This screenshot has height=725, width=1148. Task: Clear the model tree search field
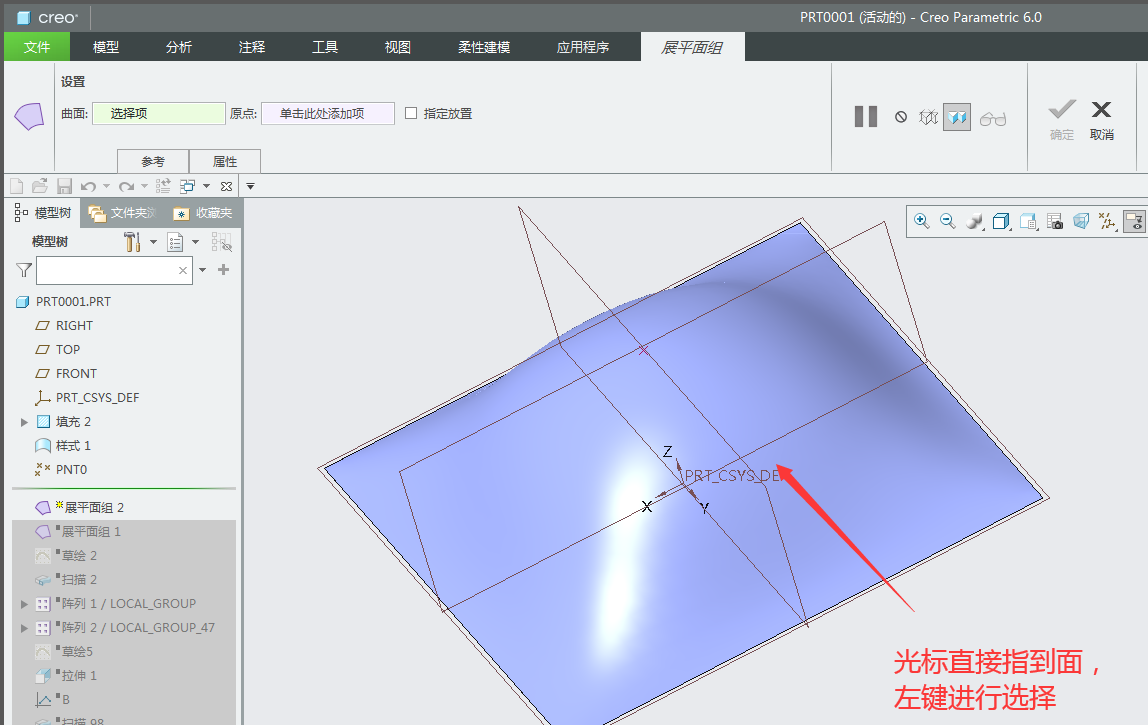tap(183, 270)
